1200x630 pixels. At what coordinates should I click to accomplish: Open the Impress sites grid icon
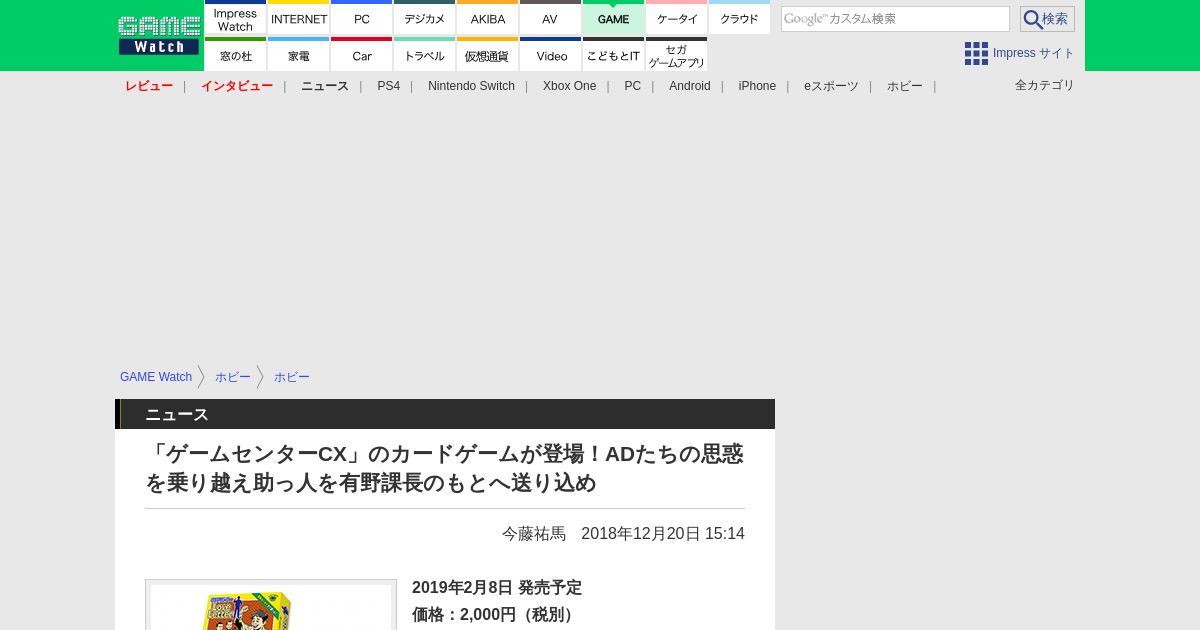(976, 53)
